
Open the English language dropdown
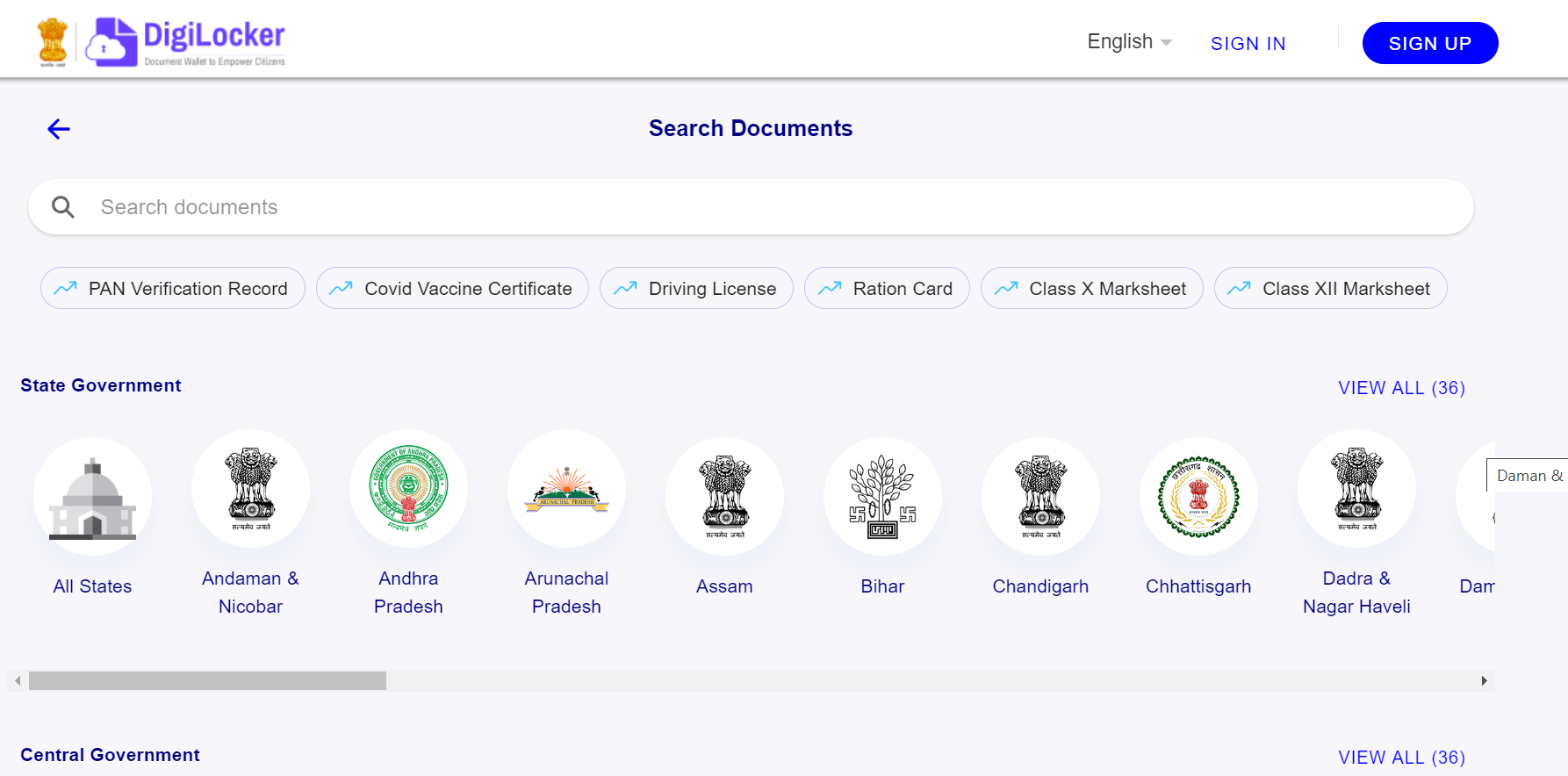click(1129, 42)
